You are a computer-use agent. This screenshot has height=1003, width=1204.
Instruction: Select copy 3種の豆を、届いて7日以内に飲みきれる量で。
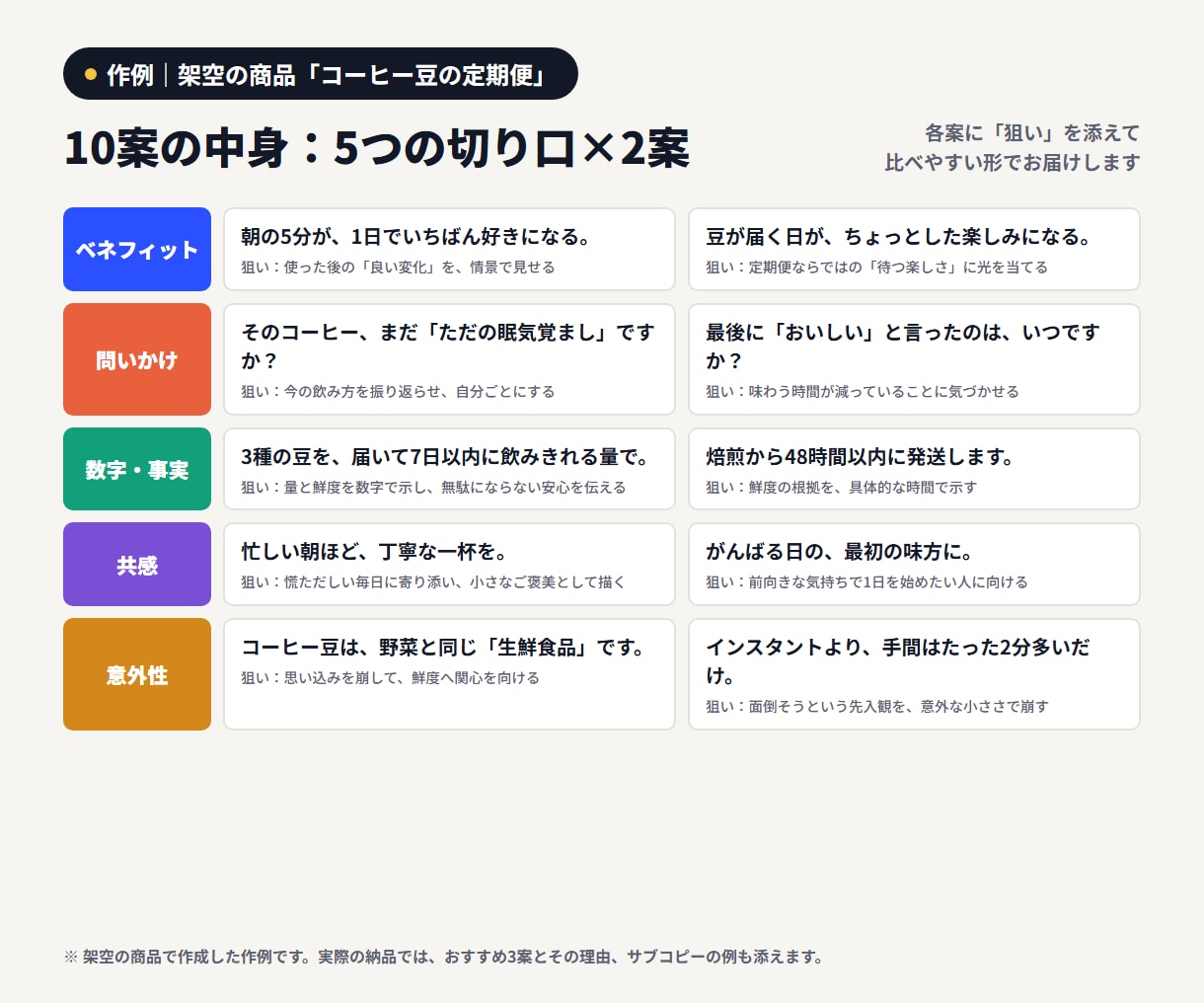(x=446, y=457)
